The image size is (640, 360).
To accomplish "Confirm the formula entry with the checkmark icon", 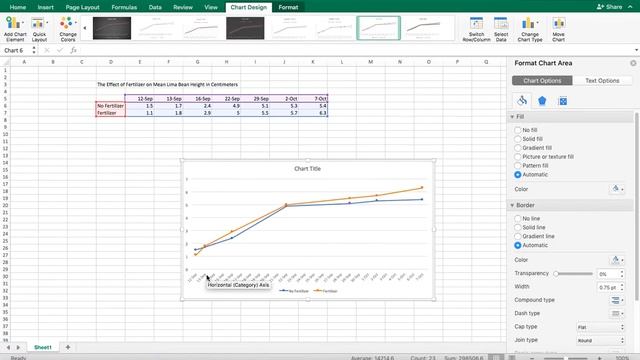I will point(60,50).
